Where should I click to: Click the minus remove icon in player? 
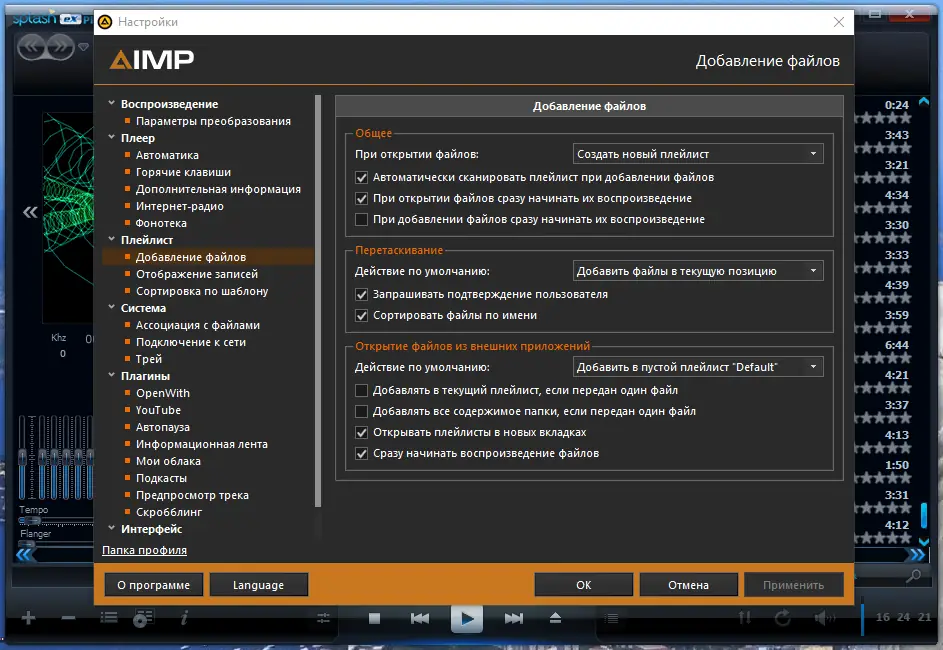69,618
